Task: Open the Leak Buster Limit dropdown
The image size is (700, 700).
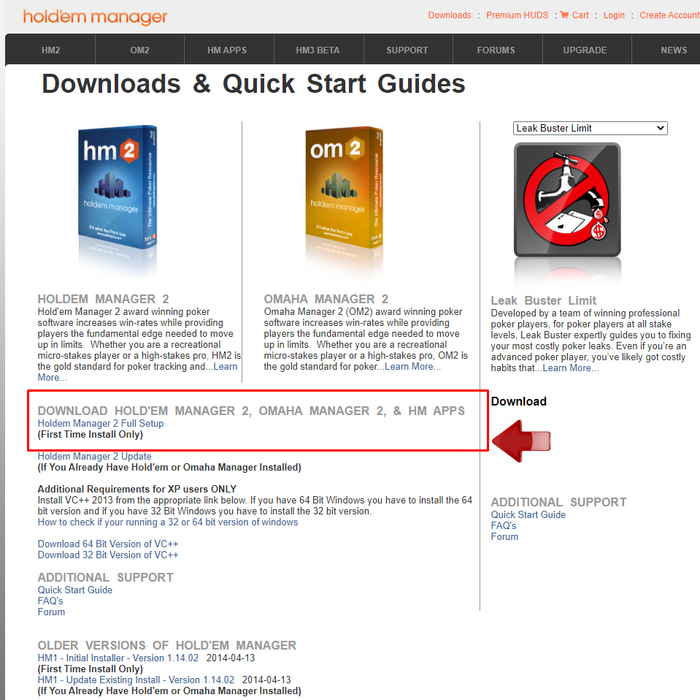Action: pyautogui.click(x=590, y=128)
